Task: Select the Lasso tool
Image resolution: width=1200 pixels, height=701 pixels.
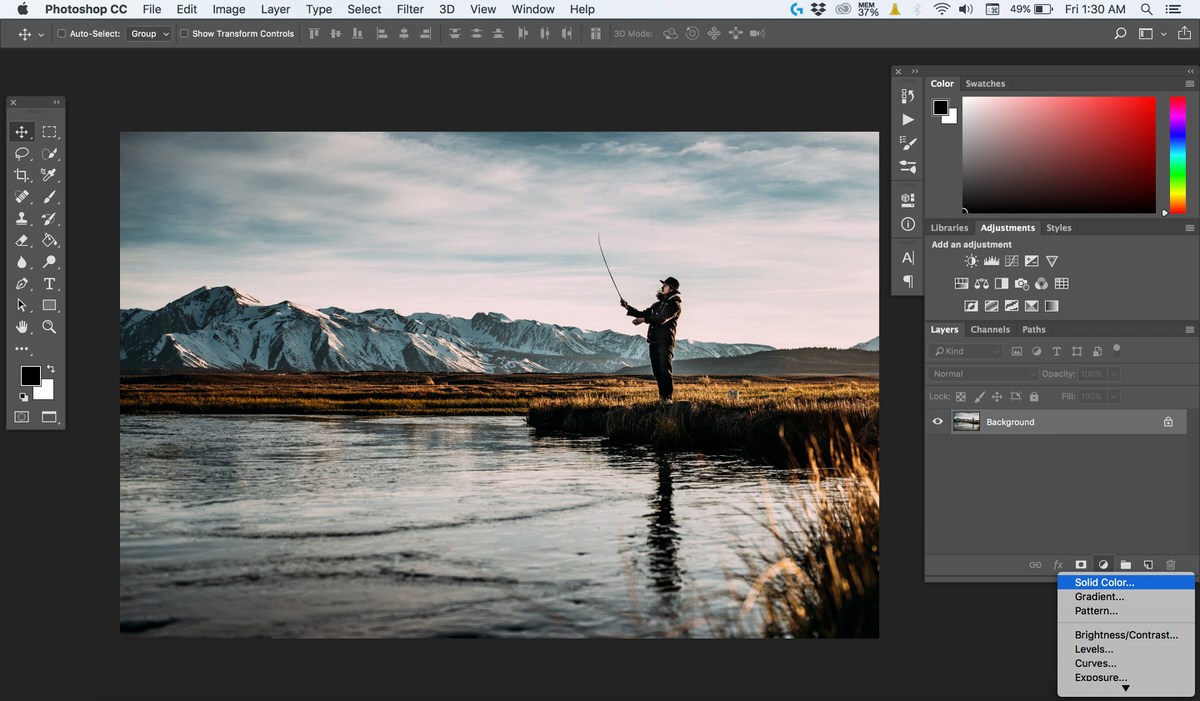Action: click(21, 154)
